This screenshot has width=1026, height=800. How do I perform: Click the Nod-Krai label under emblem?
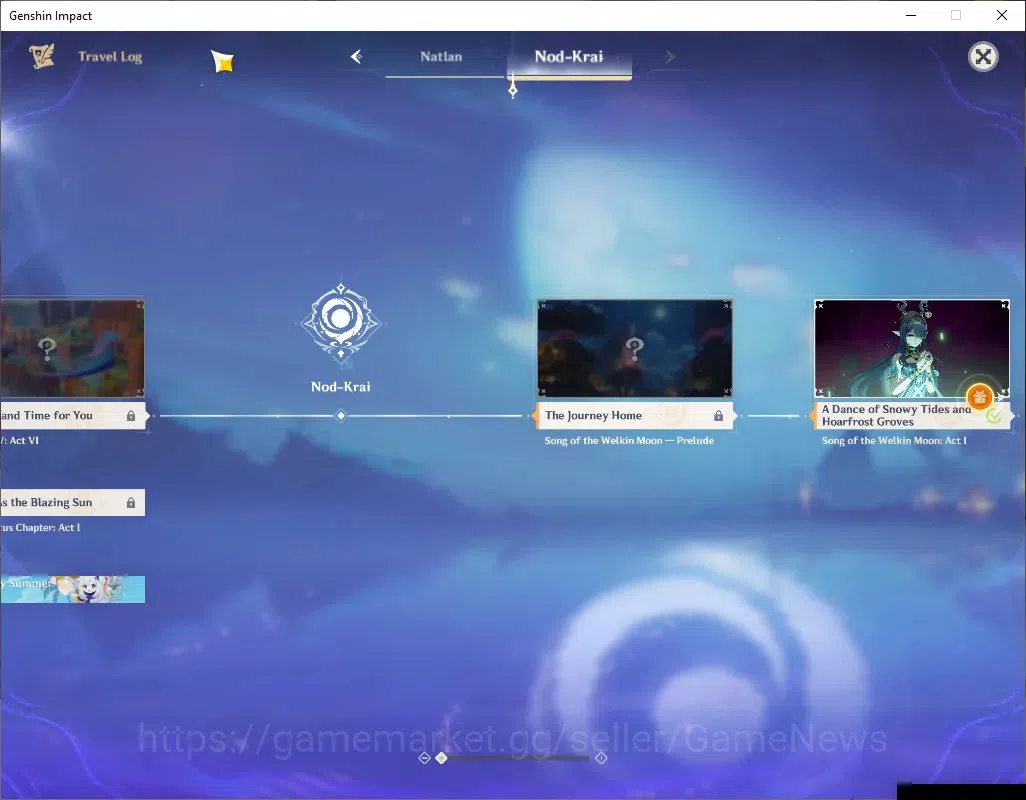click(341, 387)
